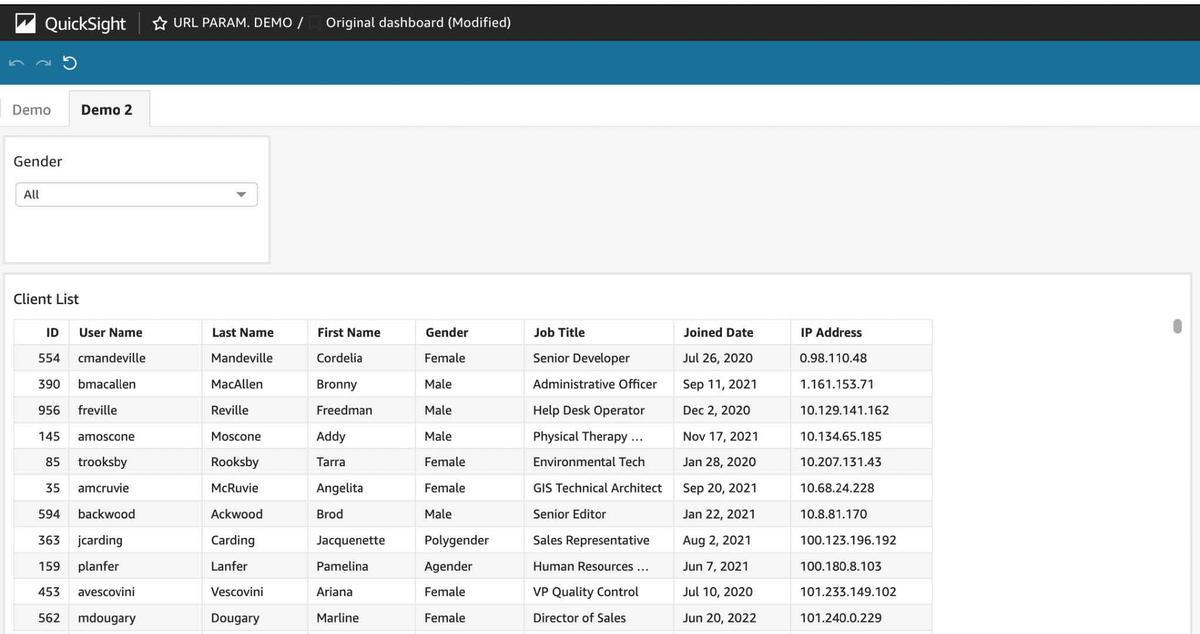Image resolution: width=1200 pixels, height=634 pixels.
Task: Click the User Name column header
Action: click(x=111, y=332)
